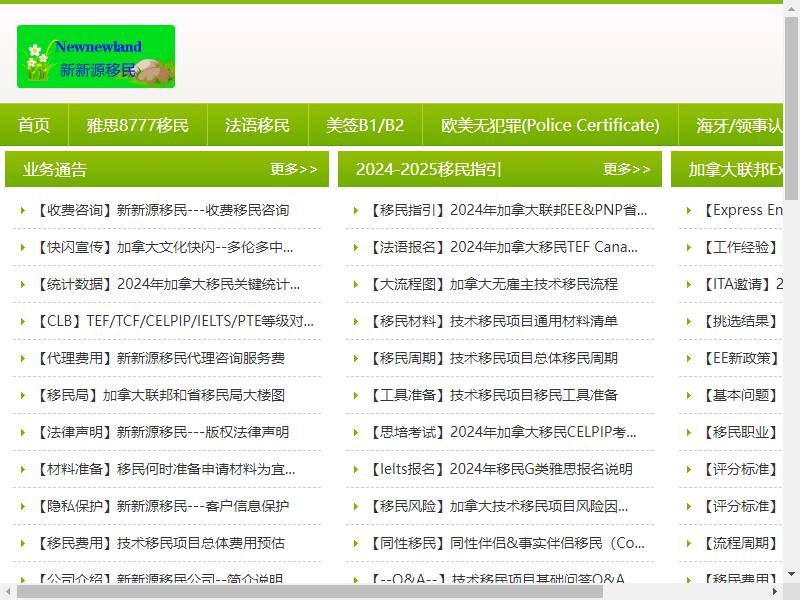Click the bullet arrow beside 【CLB】
This screenshot has width=800, height=600.
pyautogui.click(x=22, y=321)
